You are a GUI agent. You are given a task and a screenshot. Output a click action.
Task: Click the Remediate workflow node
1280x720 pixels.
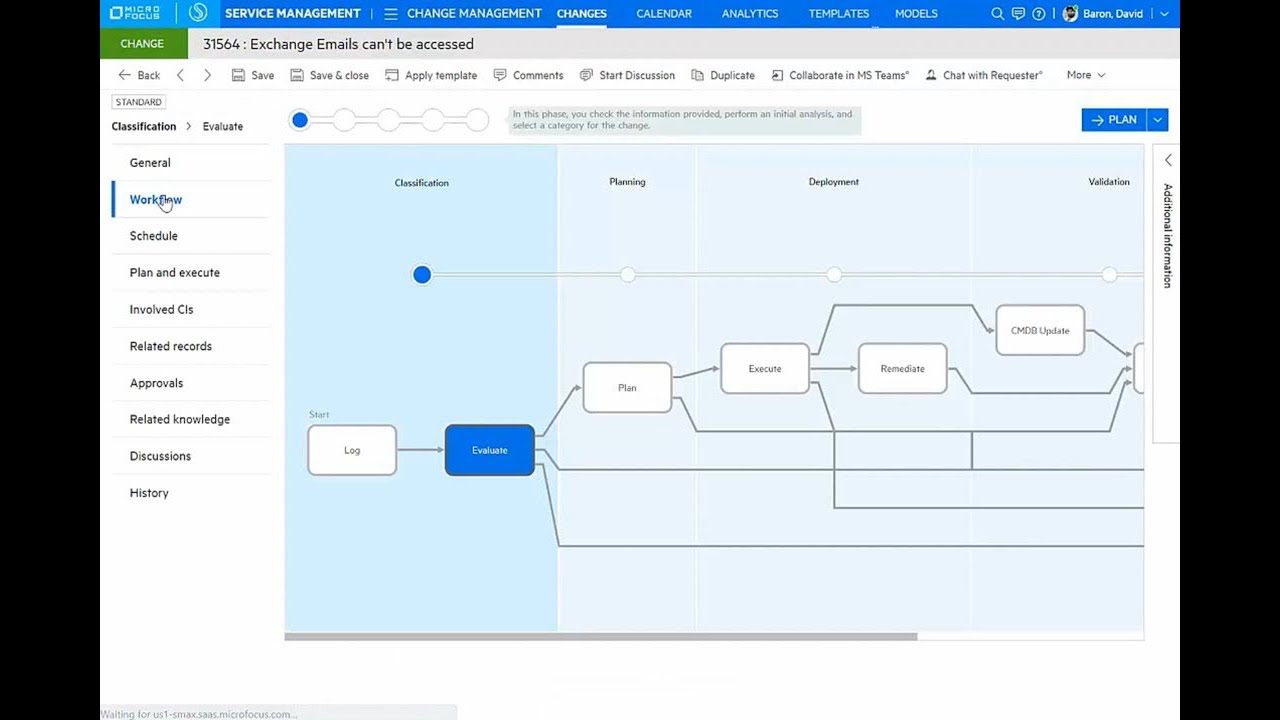coord(902,369)
